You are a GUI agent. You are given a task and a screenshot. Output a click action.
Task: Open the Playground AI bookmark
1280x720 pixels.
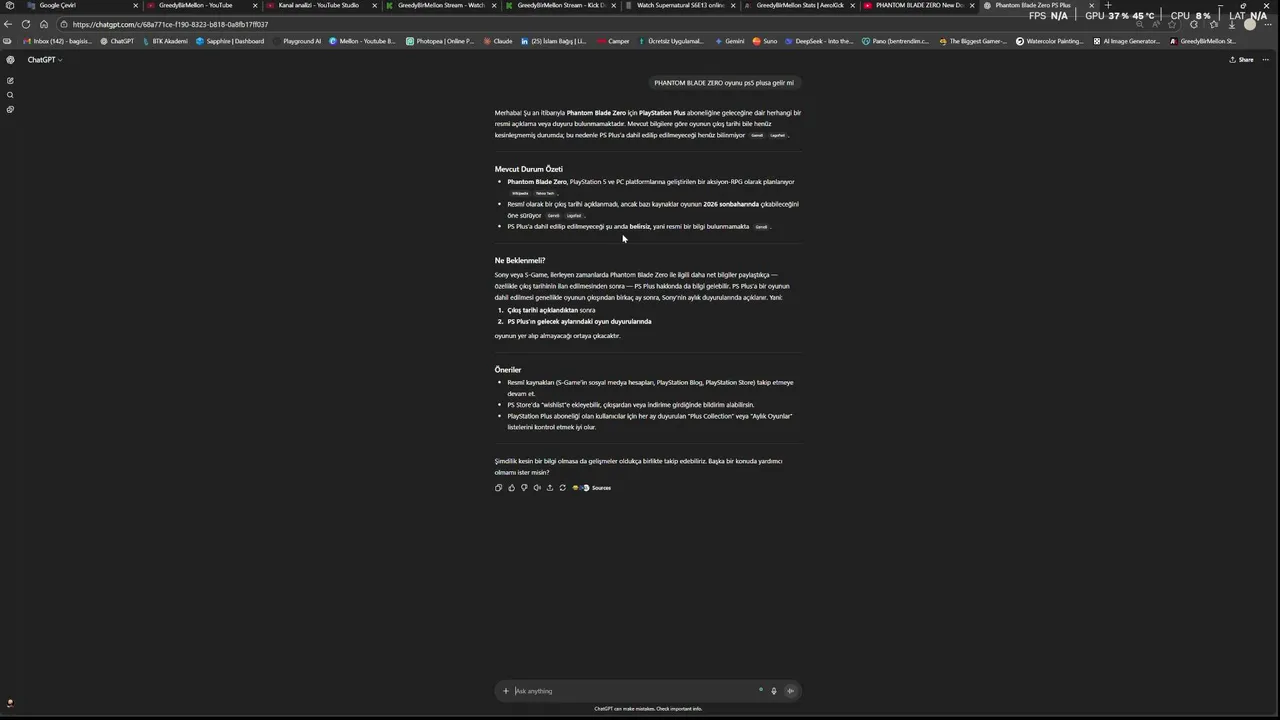click(296, 41)
